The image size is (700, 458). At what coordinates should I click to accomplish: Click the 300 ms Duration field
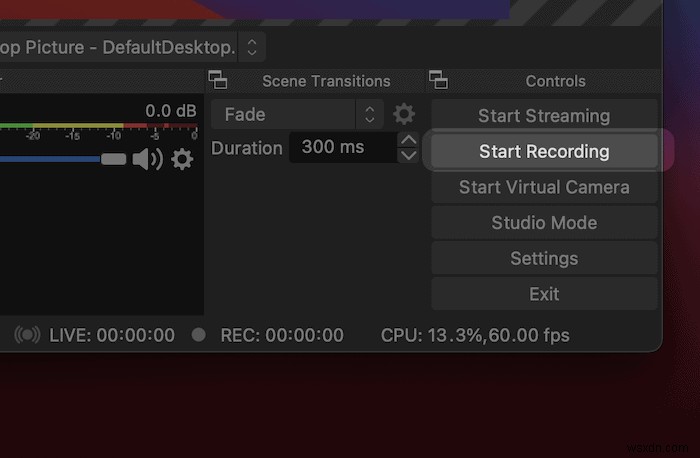pos(340,148)
